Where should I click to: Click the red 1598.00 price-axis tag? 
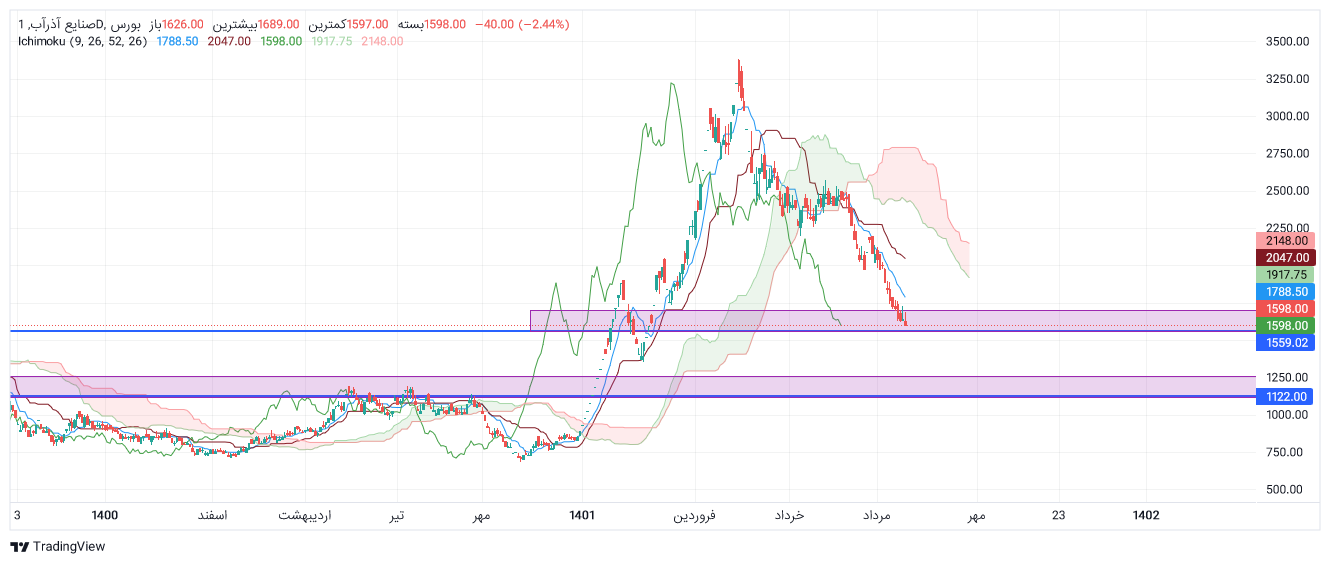pos(1285,308)
